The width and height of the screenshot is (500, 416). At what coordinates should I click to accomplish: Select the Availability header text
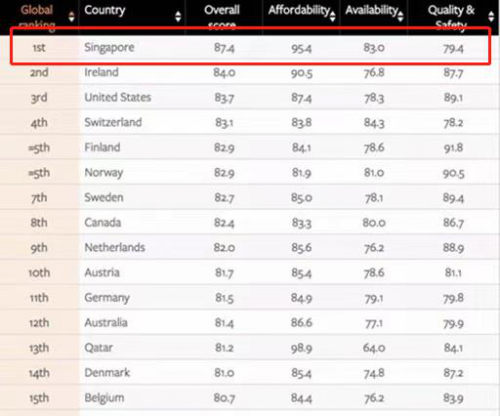pos(371,11)
